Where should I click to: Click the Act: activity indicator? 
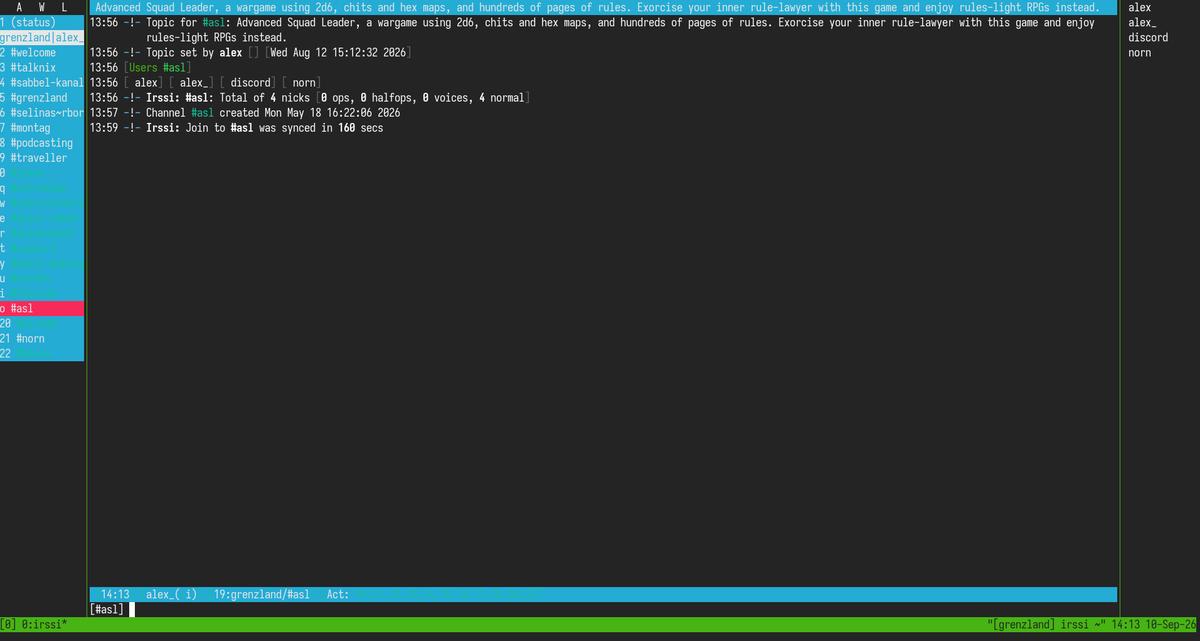(x=338, y=594)
